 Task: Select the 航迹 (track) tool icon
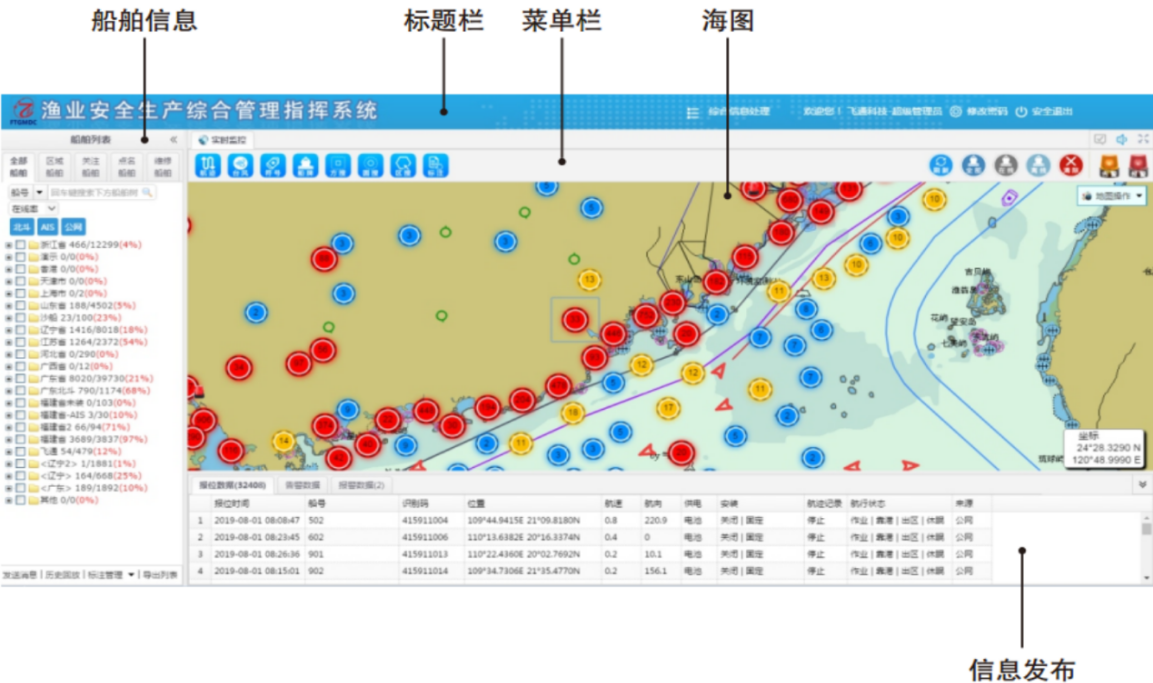[207, 165]
